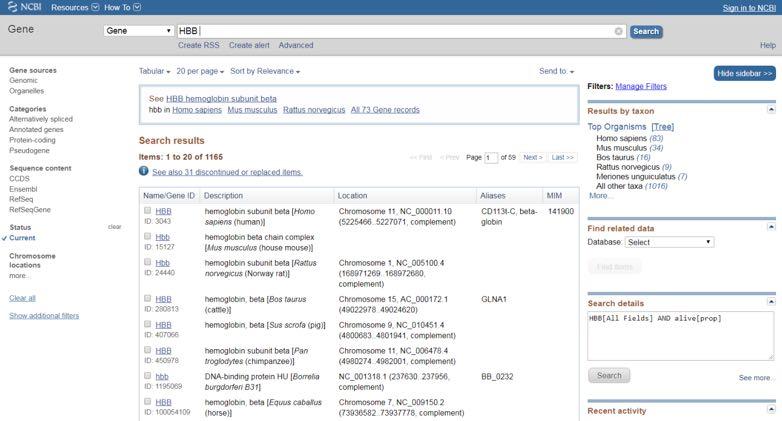Tick the checkbox for HBB ID 100054109
Image resolution: width=782 pixels, height=421 pixels.
148,402
